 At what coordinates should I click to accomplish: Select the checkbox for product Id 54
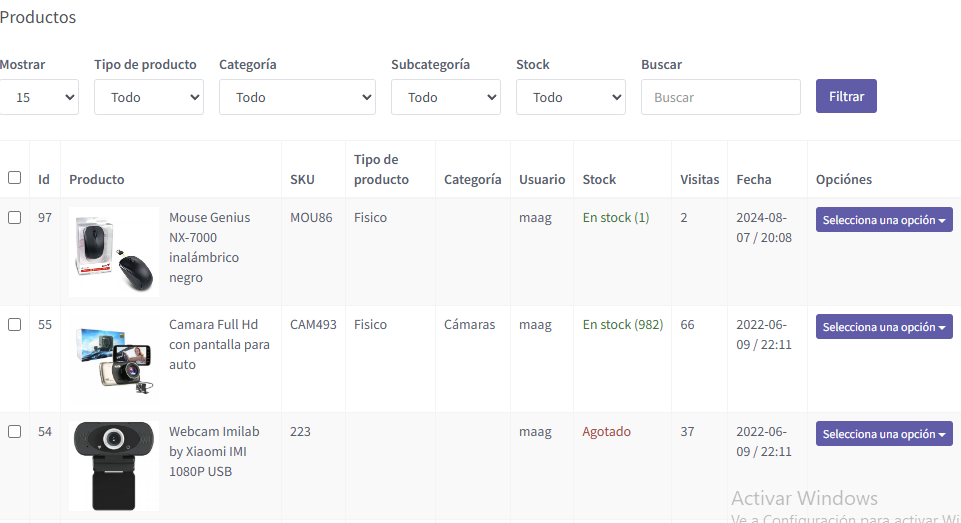coord(14,432)
